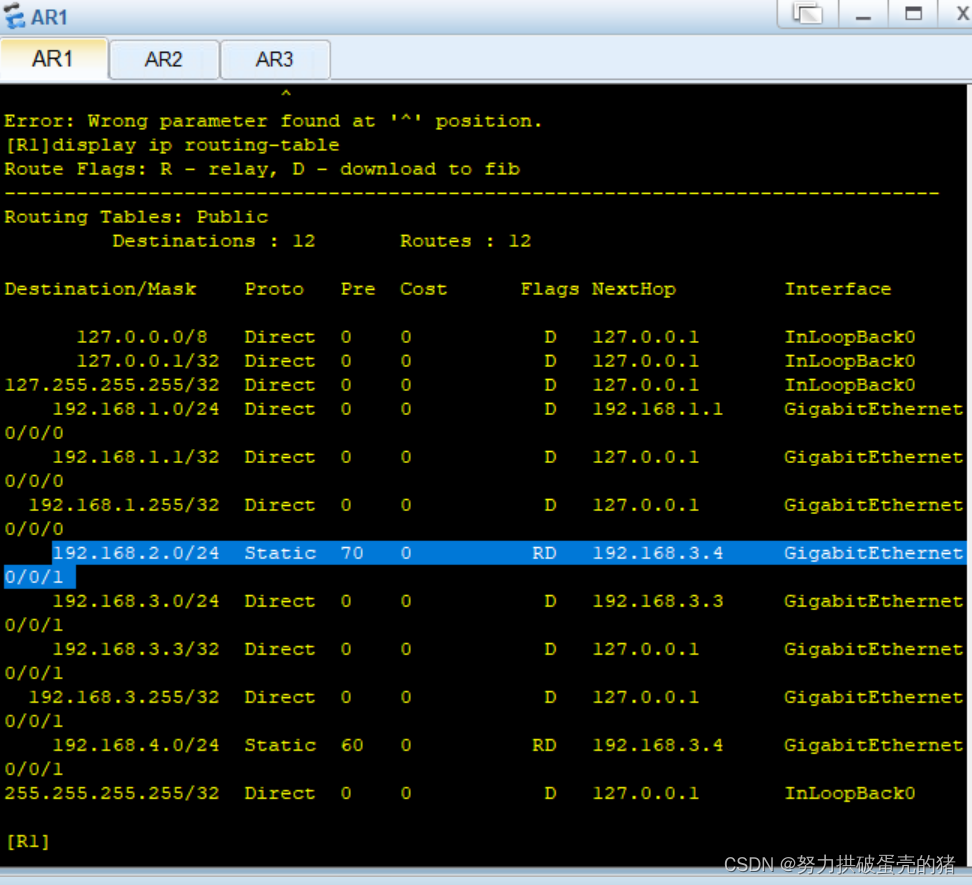Click next hop 192.168.1.1

(x=658, y=409)
